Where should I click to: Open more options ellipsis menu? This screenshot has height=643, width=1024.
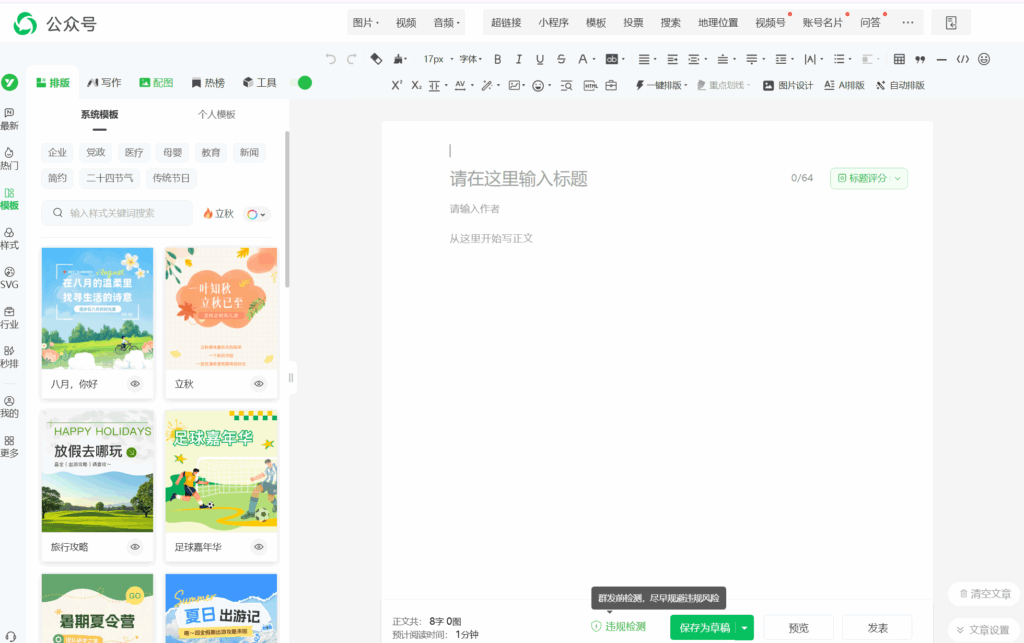908,23
